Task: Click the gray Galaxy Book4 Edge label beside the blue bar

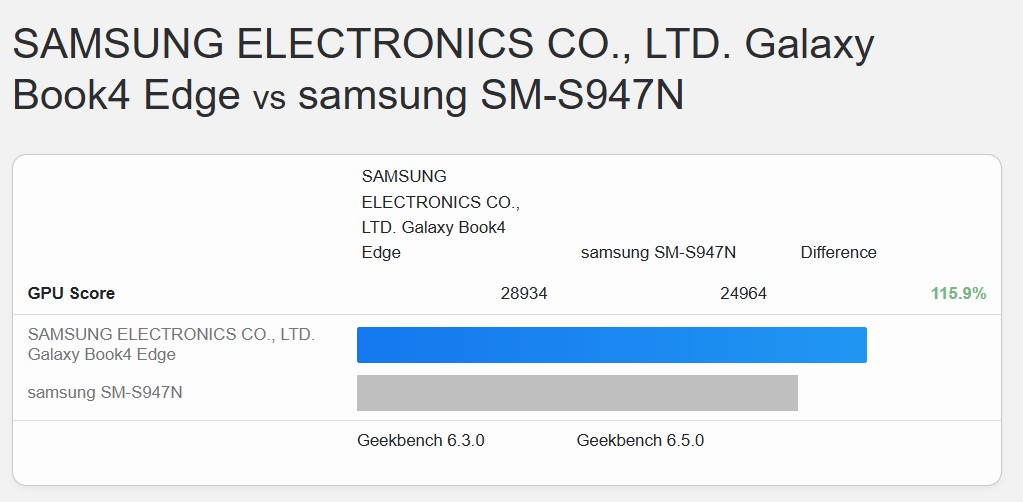Action: pyautogui.click(x=171, y=344)
